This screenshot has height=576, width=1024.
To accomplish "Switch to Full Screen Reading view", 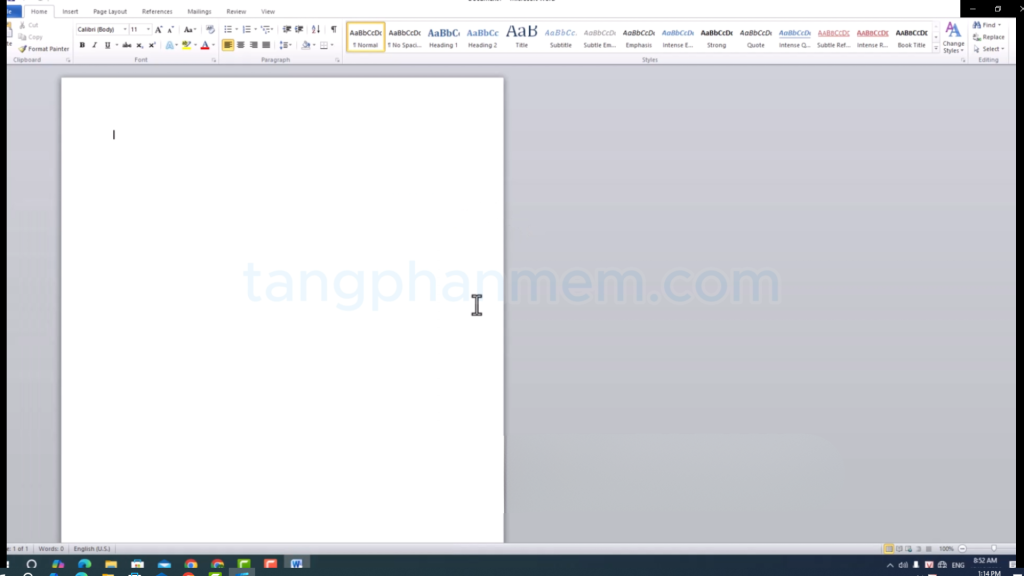I will [x=899, y=549].
